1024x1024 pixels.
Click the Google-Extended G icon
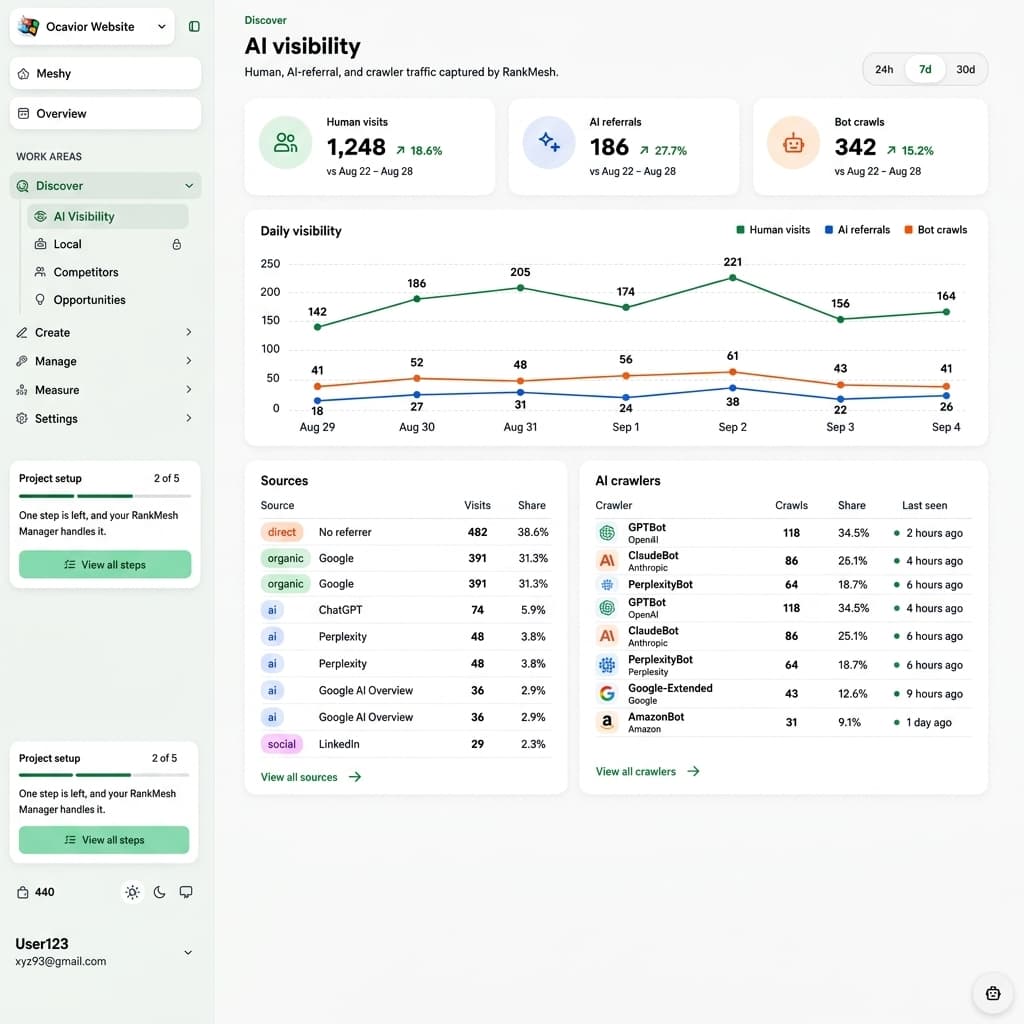coord(607,693)
